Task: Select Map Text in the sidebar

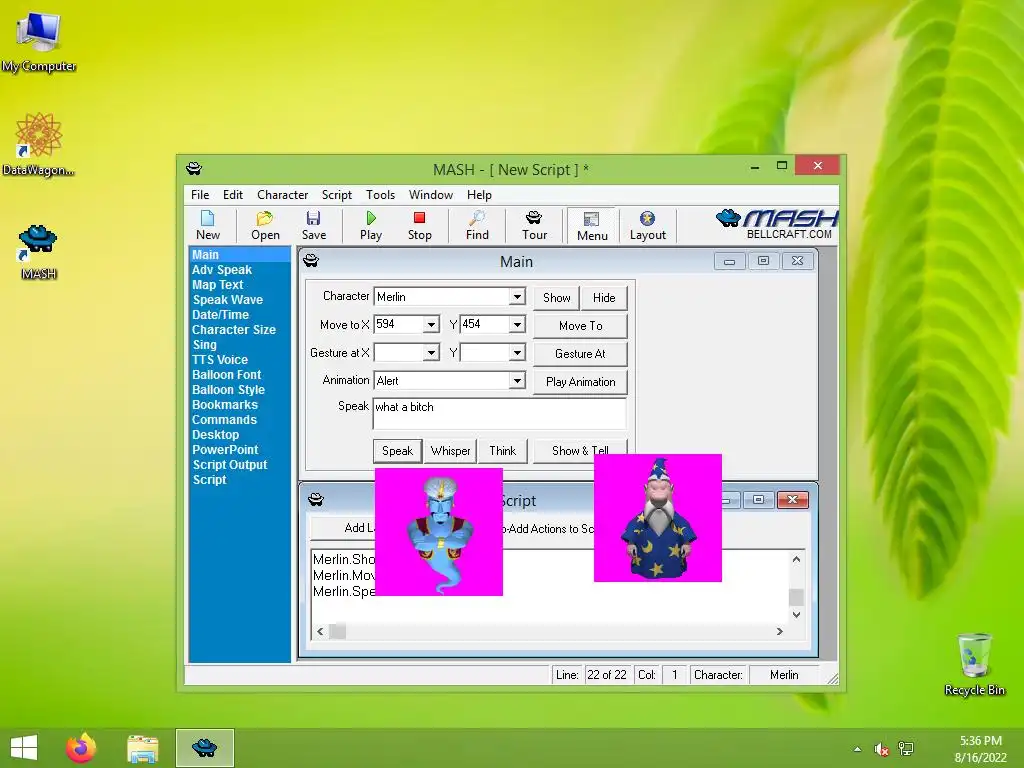Action: (x=217, y=285)
